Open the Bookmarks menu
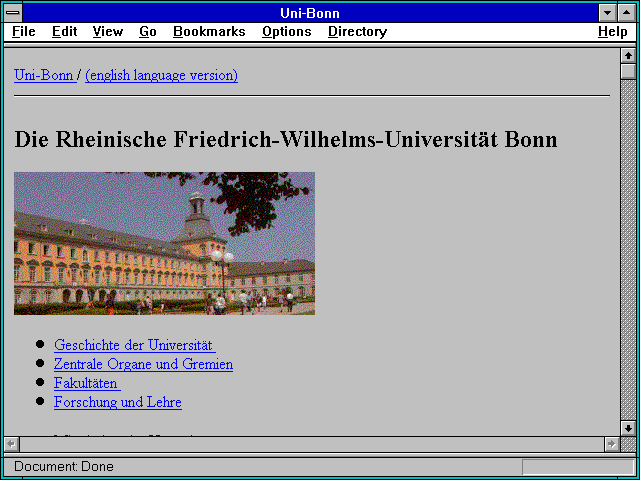The width and height of the screenshot is (640, 480). (209, 31)
